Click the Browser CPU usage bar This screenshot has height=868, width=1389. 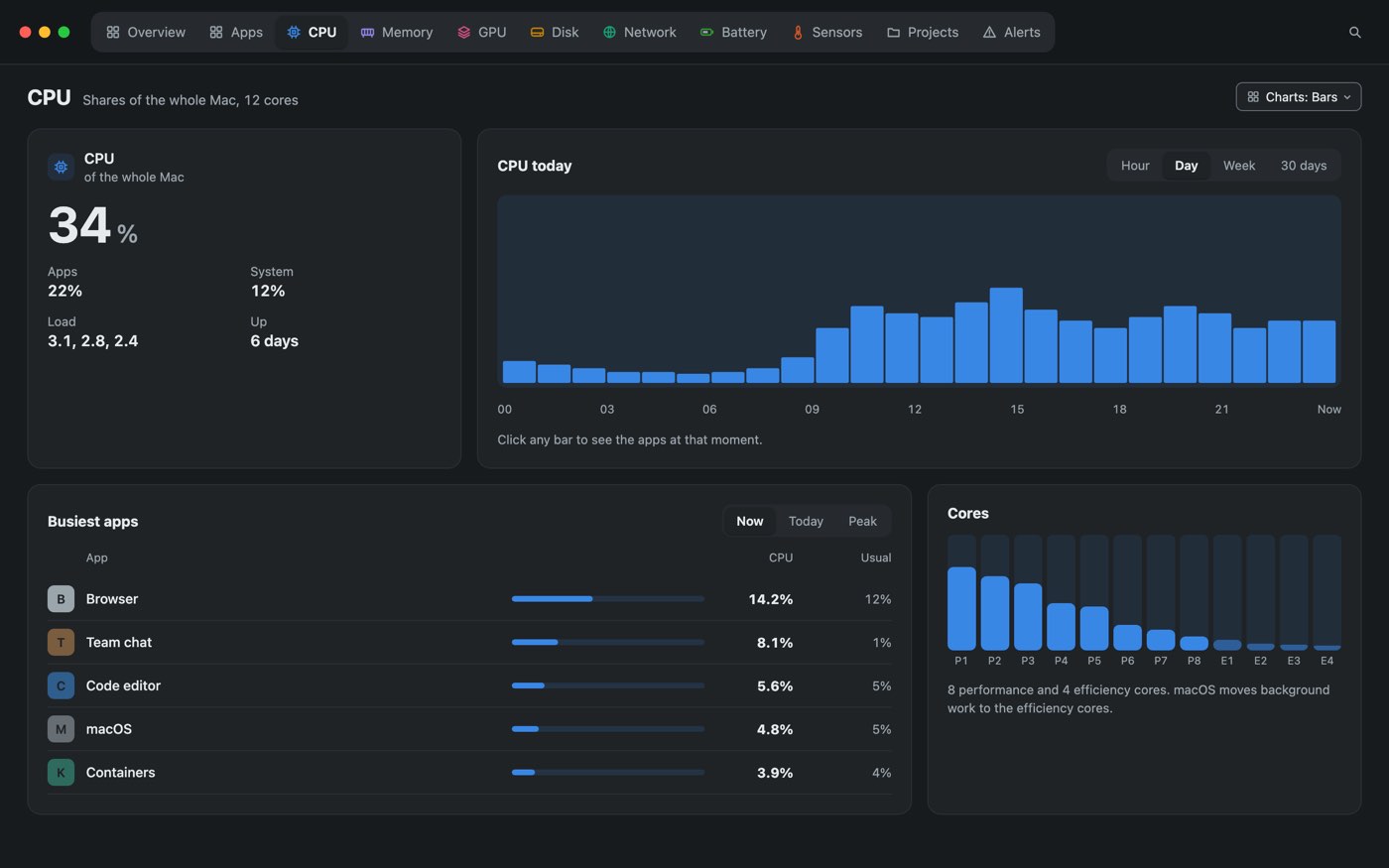point(608,599)
